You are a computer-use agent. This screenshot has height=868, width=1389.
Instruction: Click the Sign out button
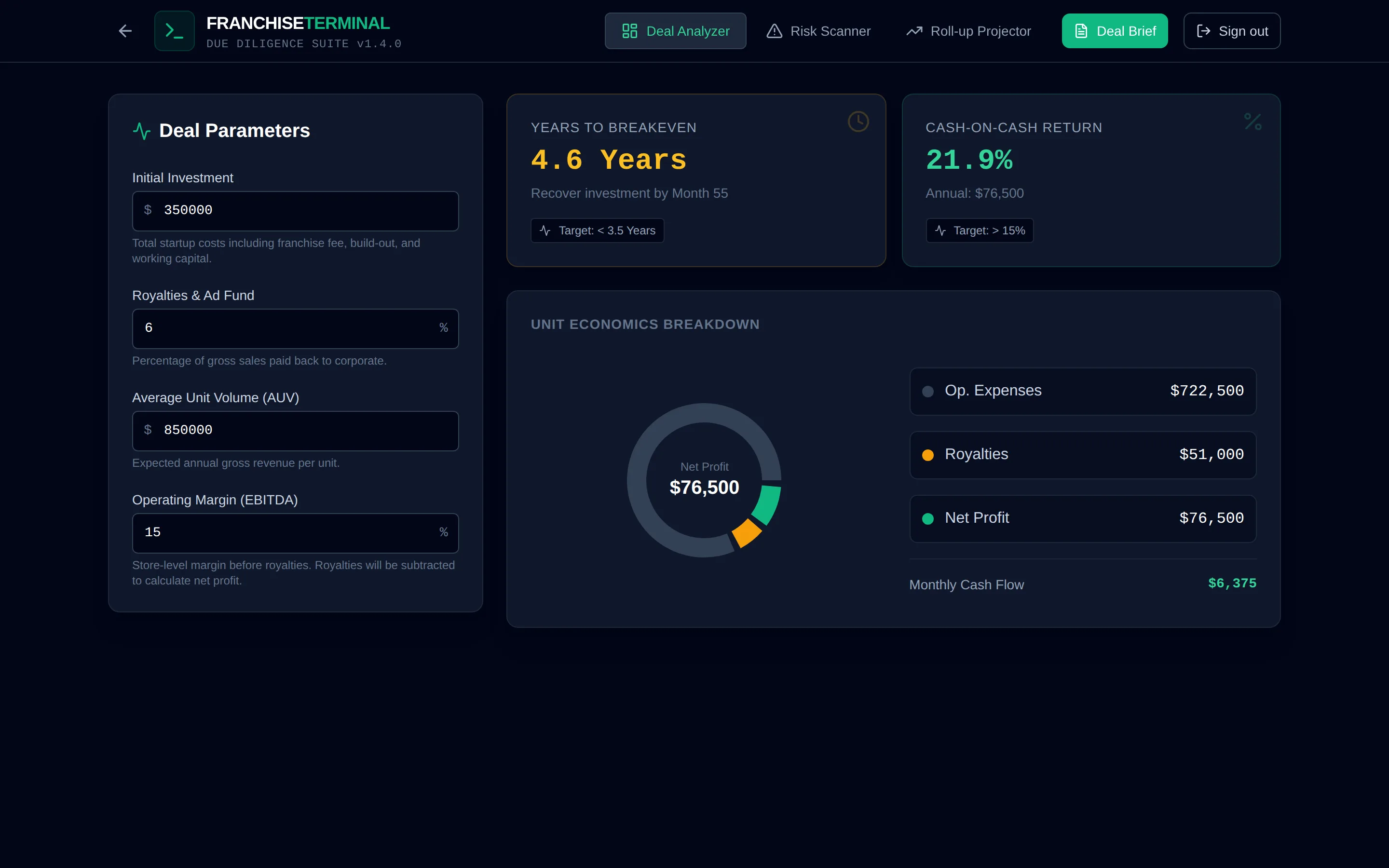click(x=1232, y=31)
